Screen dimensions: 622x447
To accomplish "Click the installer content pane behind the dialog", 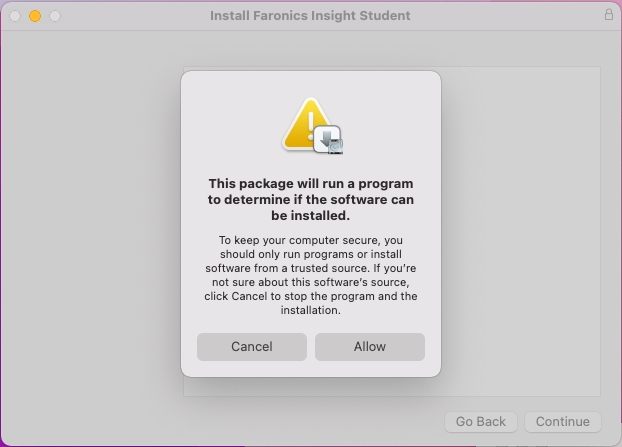I will click(520, 230).
